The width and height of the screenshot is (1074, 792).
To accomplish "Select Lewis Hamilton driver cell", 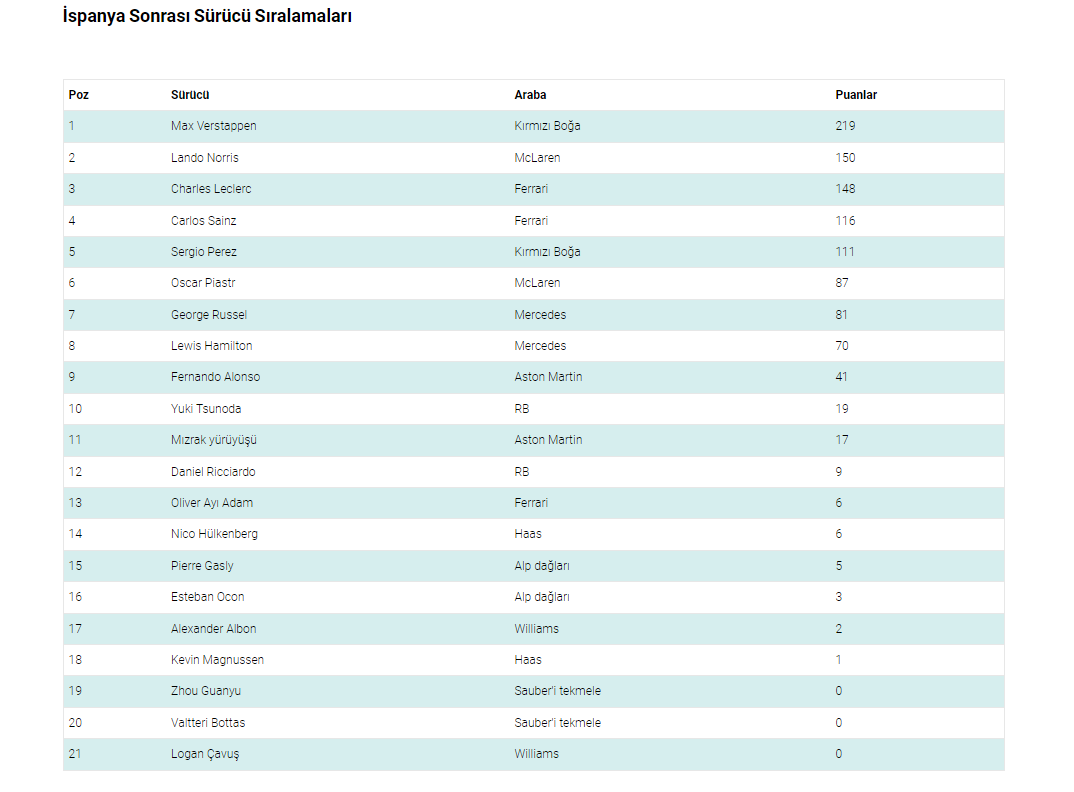I will tap(212, 346).
